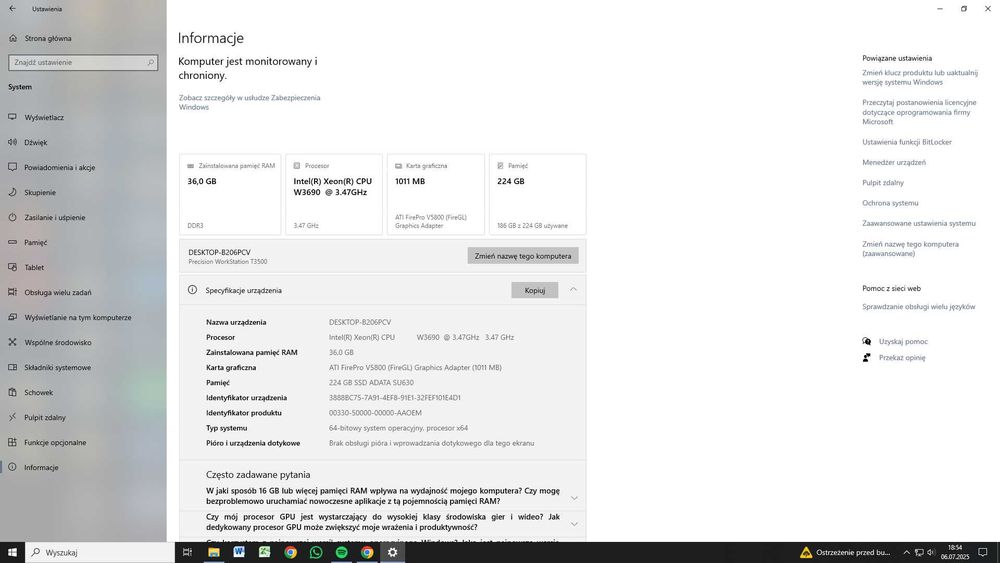Go back using the Settings back arrow
The height and width of the screenshot is (563, 1000).
(x=12, y=9)
